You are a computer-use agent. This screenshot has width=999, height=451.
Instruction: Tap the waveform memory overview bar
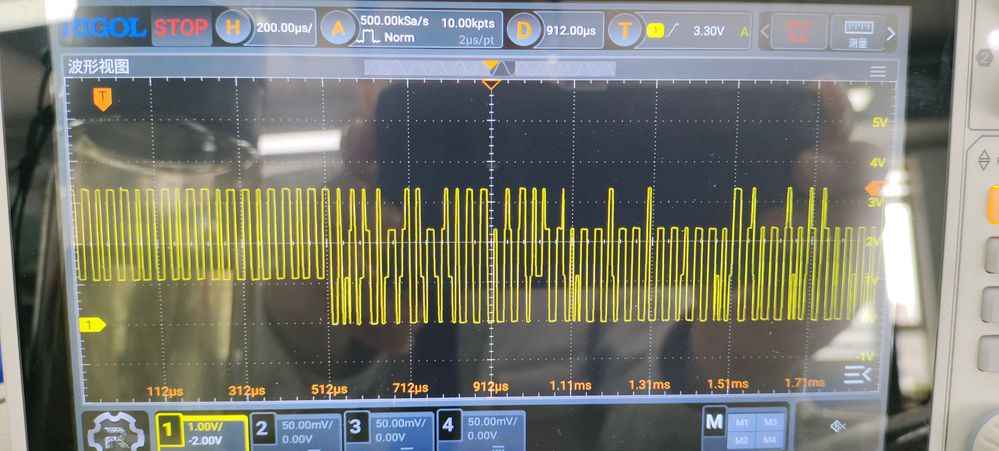coord(490,68)
